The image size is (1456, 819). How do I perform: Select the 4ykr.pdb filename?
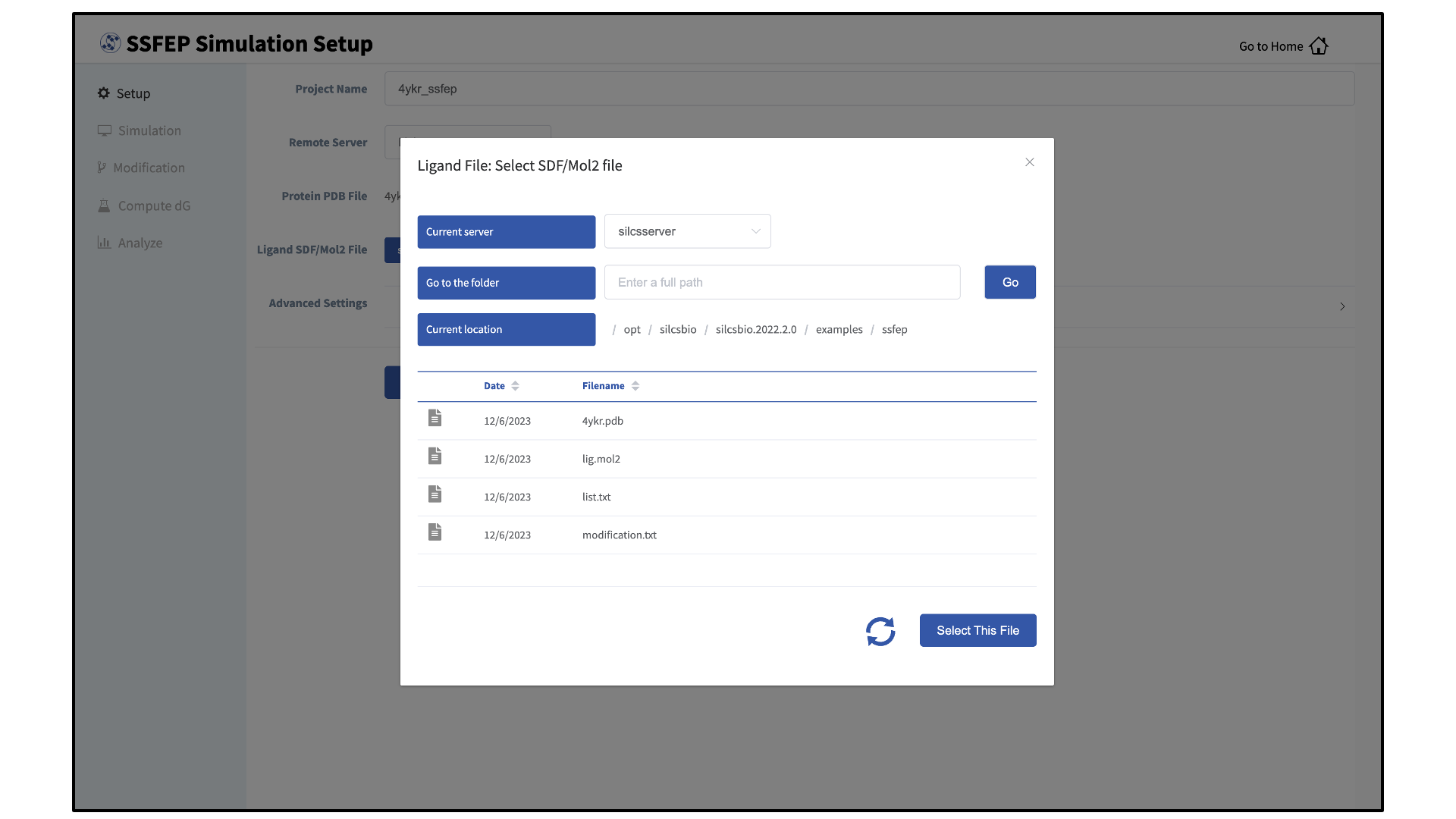coord(603,421)
